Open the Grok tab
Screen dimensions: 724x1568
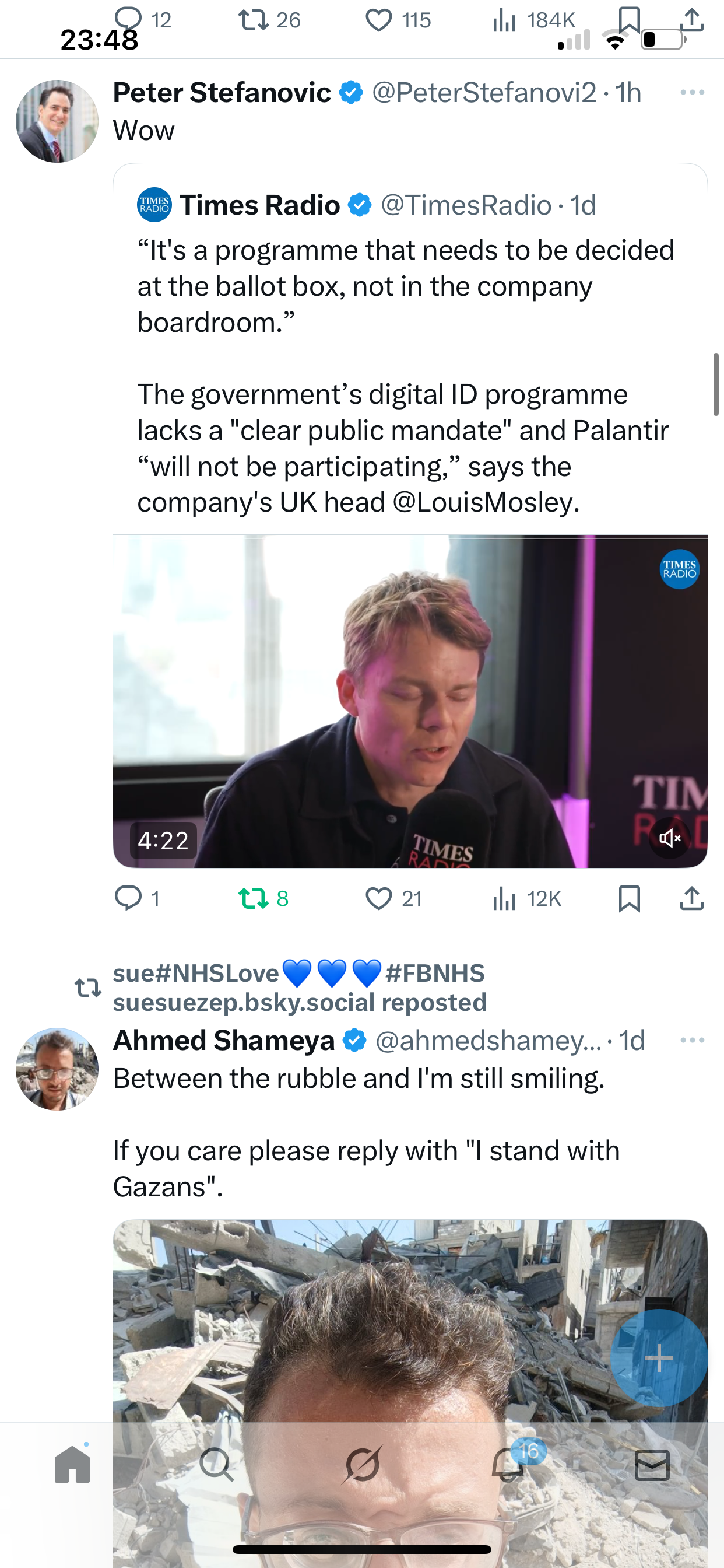click(x=362, y=1465)
